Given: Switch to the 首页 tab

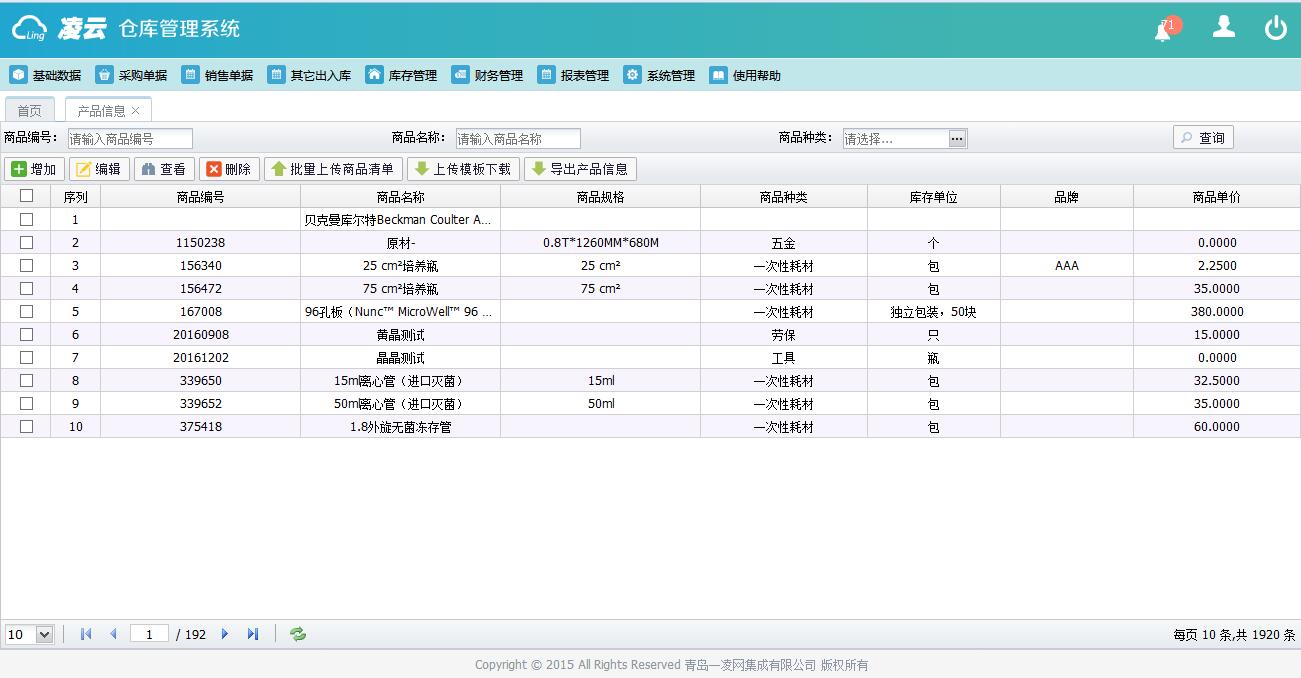Looking at the screenshot, I should (30, 111).
